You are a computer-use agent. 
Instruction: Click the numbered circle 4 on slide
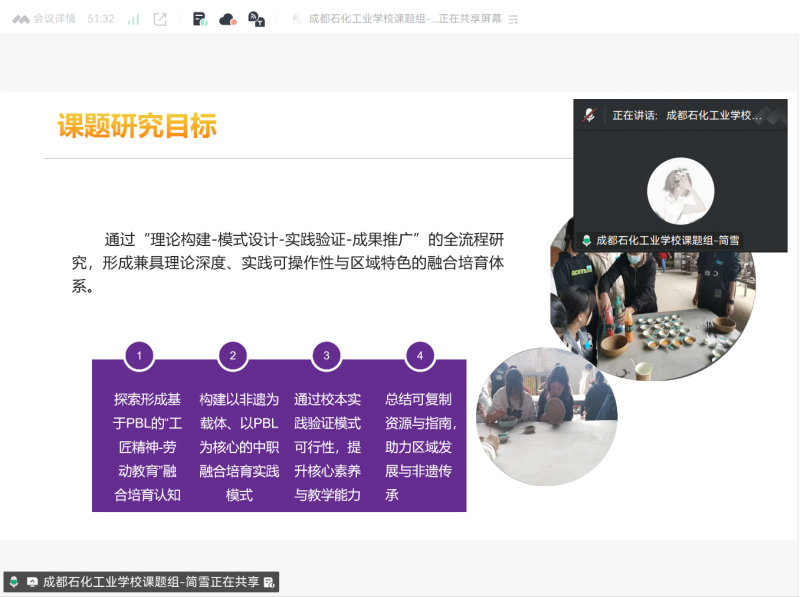420,355
